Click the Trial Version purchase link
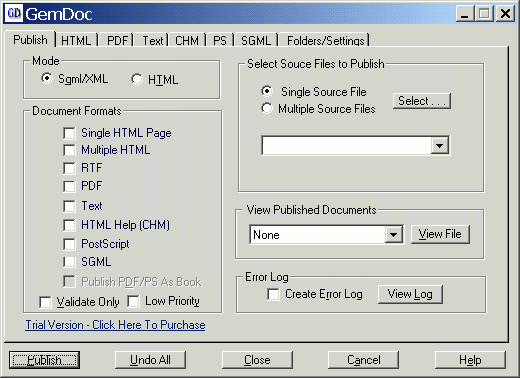Screen dimensions: 520x378 (115, 325)
